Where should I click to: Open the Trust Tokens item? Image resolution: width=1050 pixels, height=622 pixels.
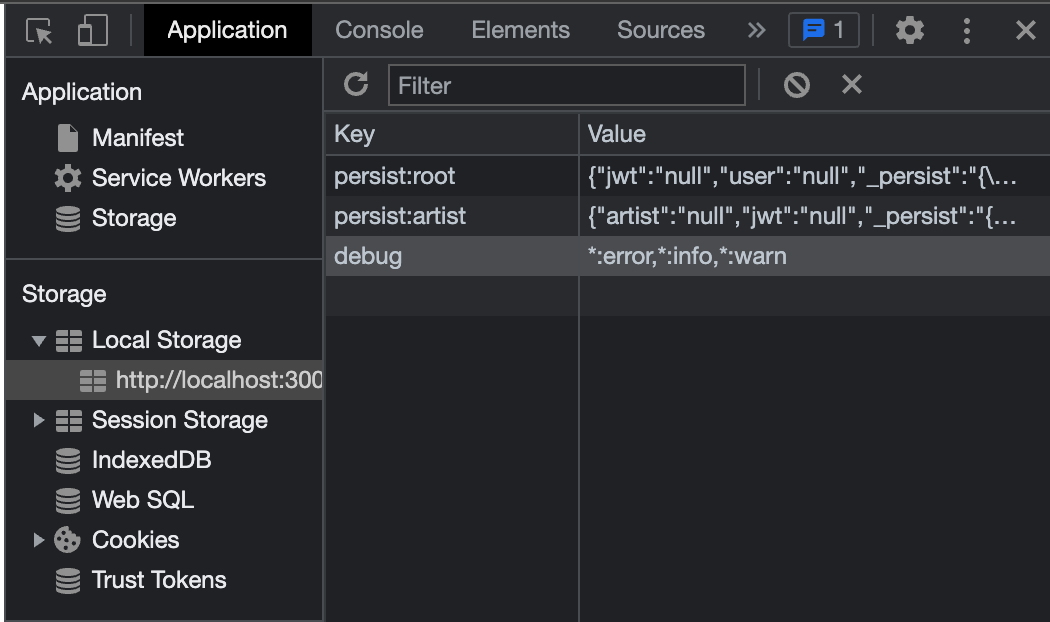[x=159, y=580]
